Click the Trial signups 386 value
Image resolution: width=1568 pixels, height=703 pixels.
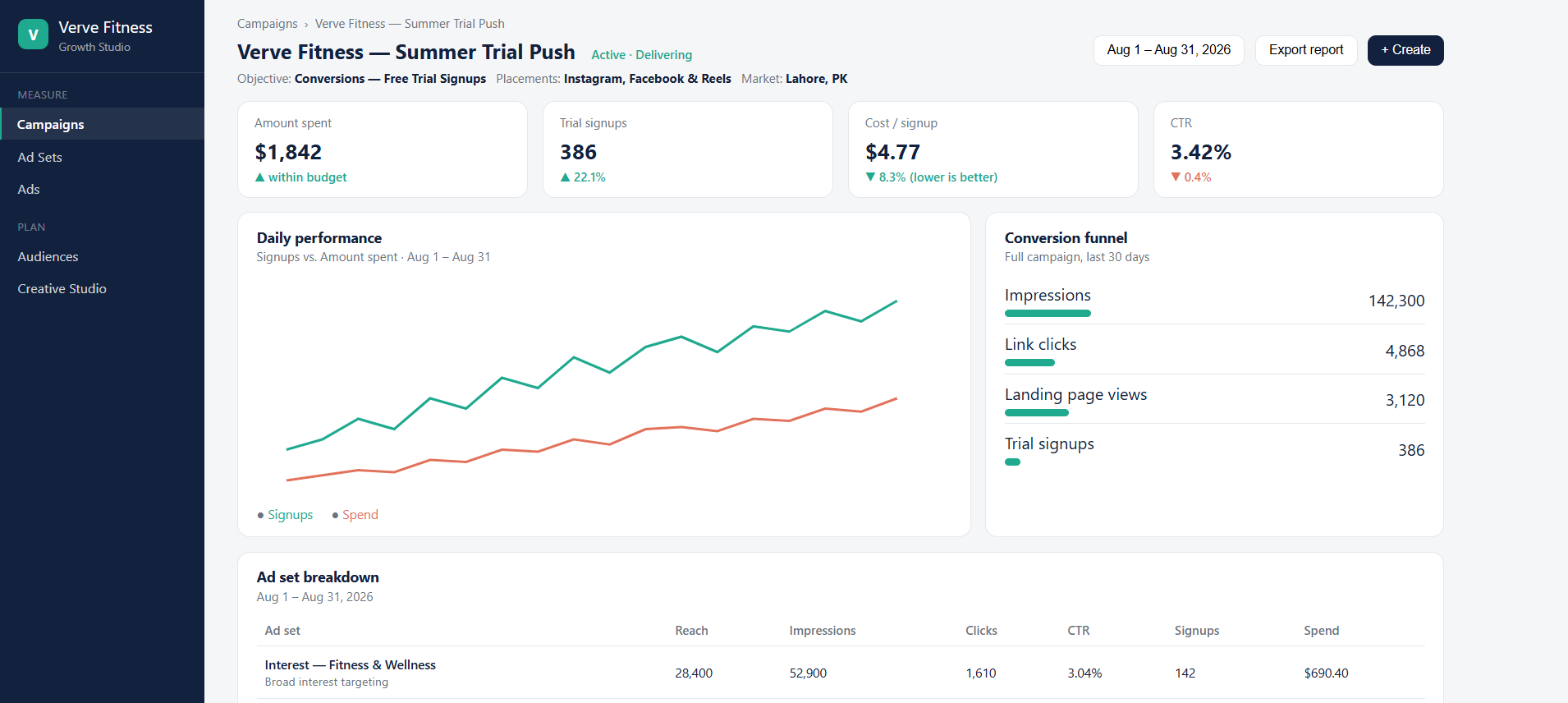[x=578, y=152]
